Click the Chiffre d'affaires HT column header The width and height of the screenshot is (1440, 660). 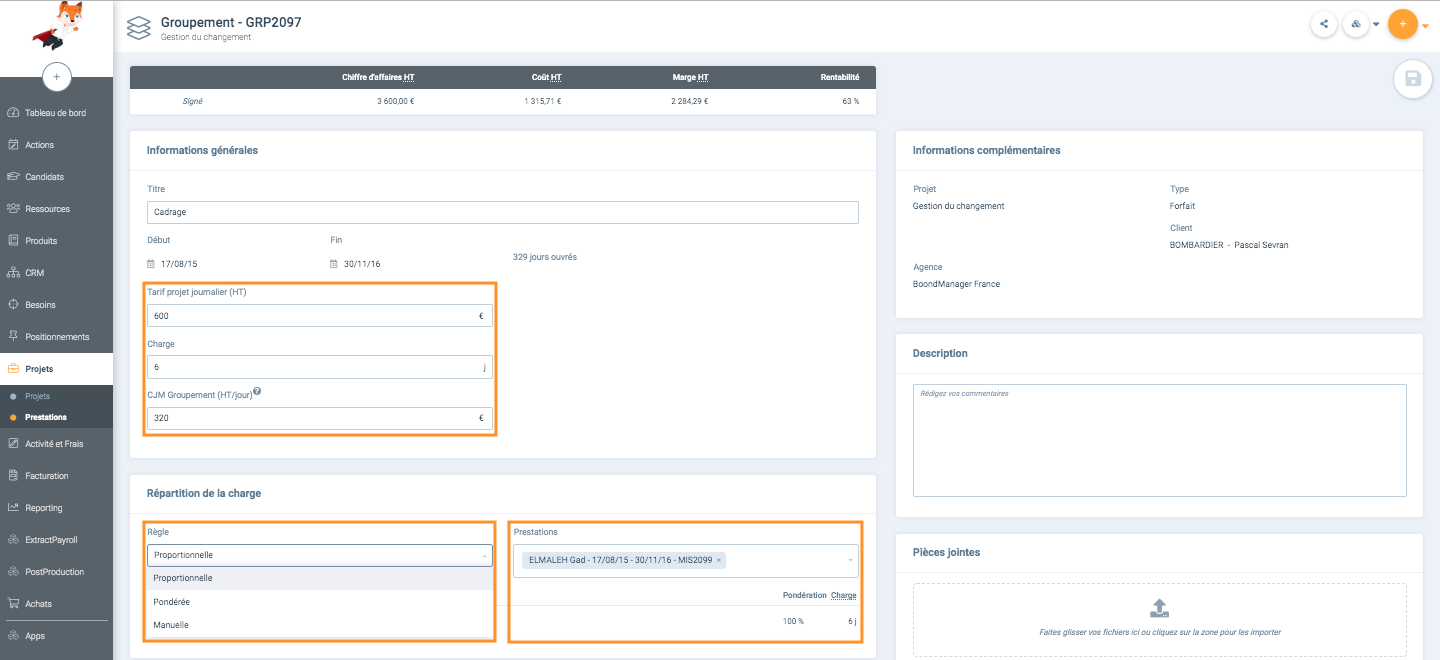(x=378, y=77)
